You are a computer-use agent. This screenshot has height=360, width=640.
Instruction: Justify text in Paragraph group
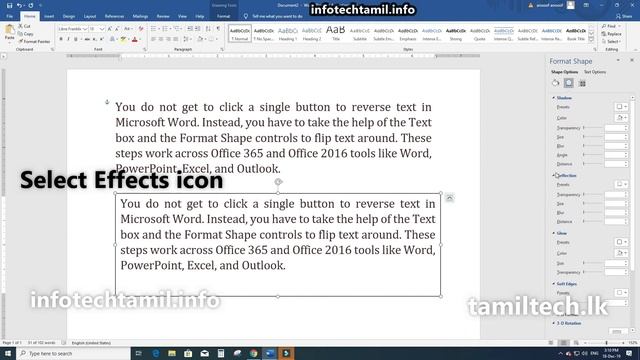176,39
